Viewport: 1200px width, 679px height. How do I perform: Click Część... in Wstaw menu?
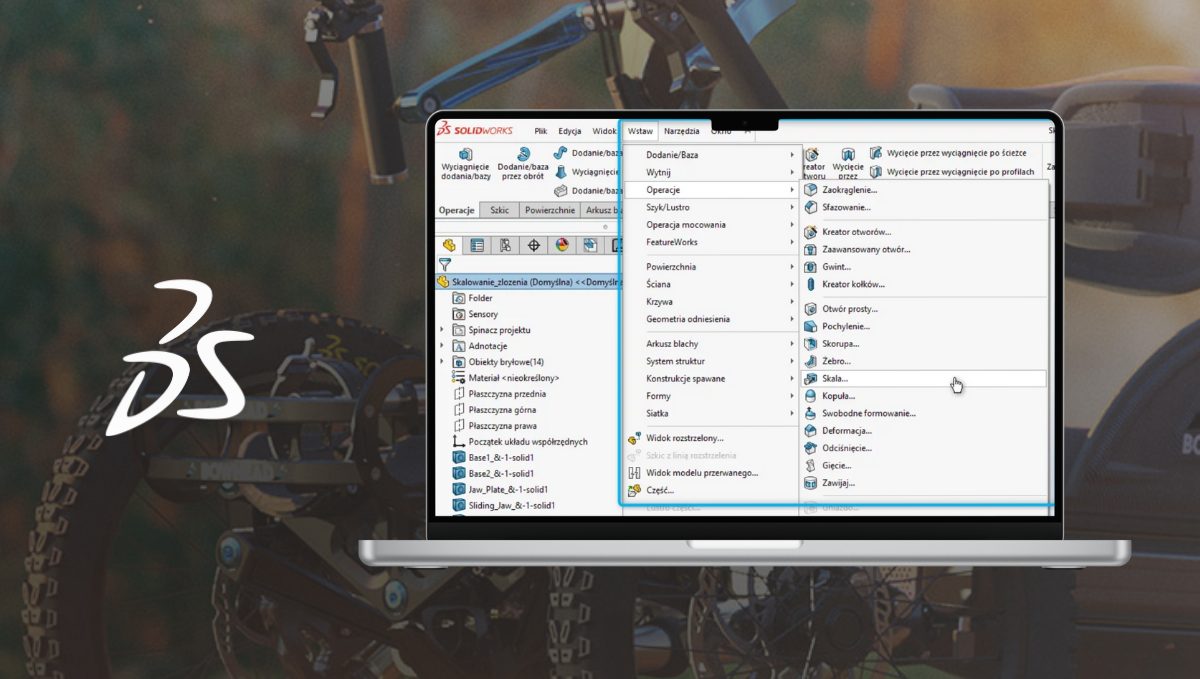pos(651,490)
